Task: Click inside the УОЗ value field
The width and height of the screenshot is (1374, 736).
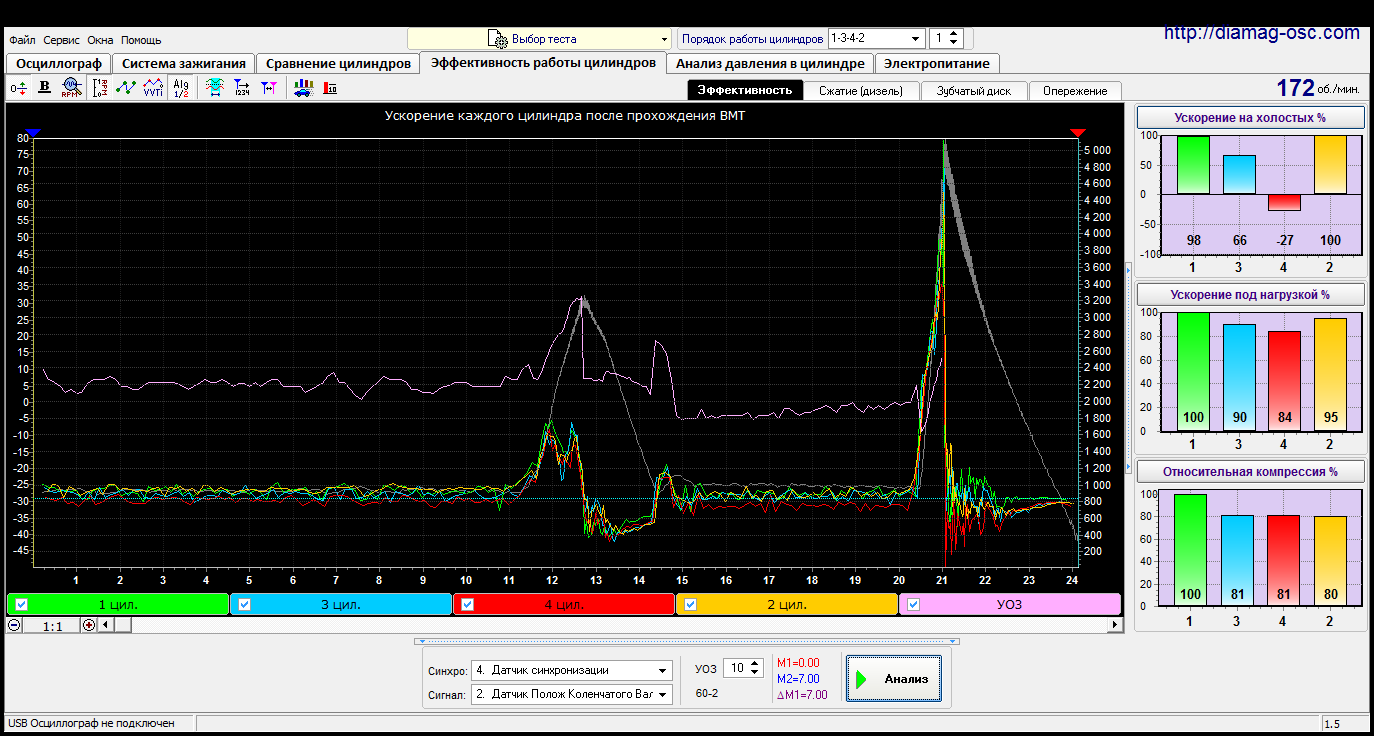Action: (736, 667)
